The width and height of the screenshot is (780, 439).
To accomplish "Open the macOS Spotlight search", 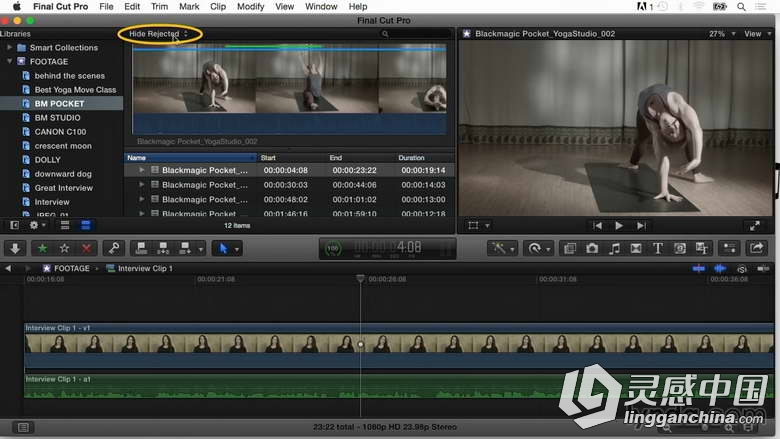I will 741,6.
